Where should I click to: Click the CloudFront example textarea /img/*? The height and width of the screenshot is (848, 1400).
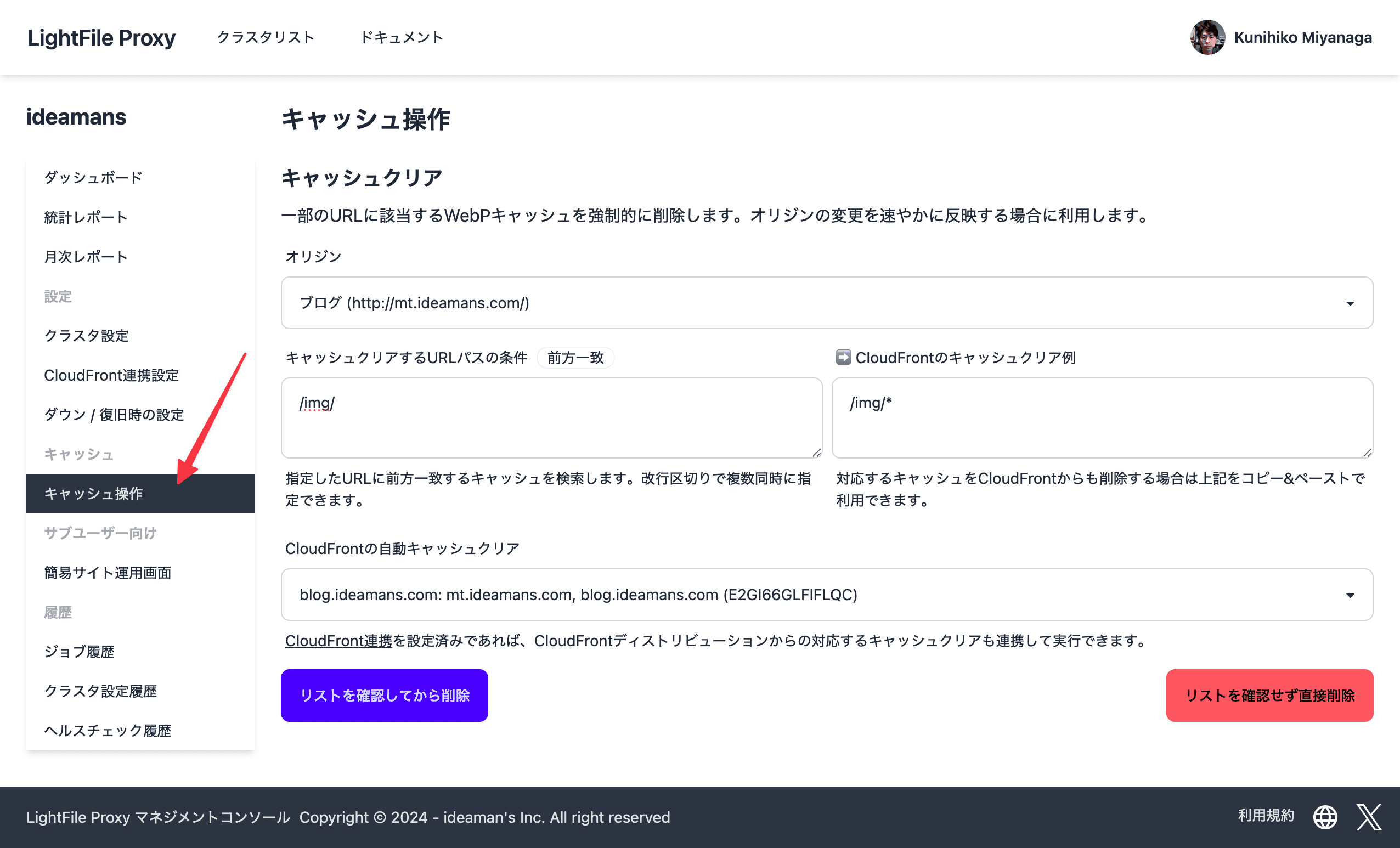click(x=1102, y=417)
